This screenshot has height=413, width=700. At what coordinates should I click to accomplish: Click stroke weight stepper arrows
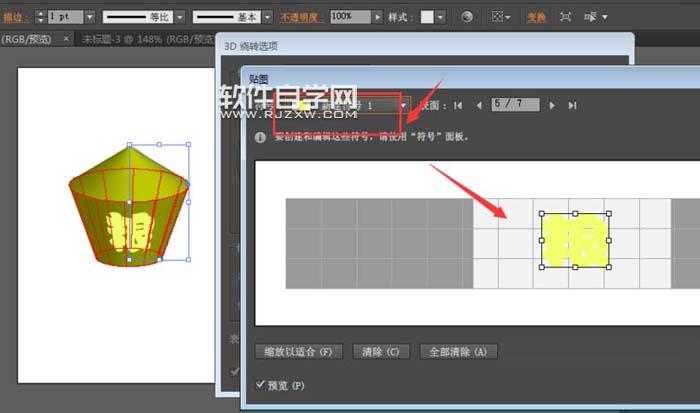pyautogui.click(x=41, y=17)
